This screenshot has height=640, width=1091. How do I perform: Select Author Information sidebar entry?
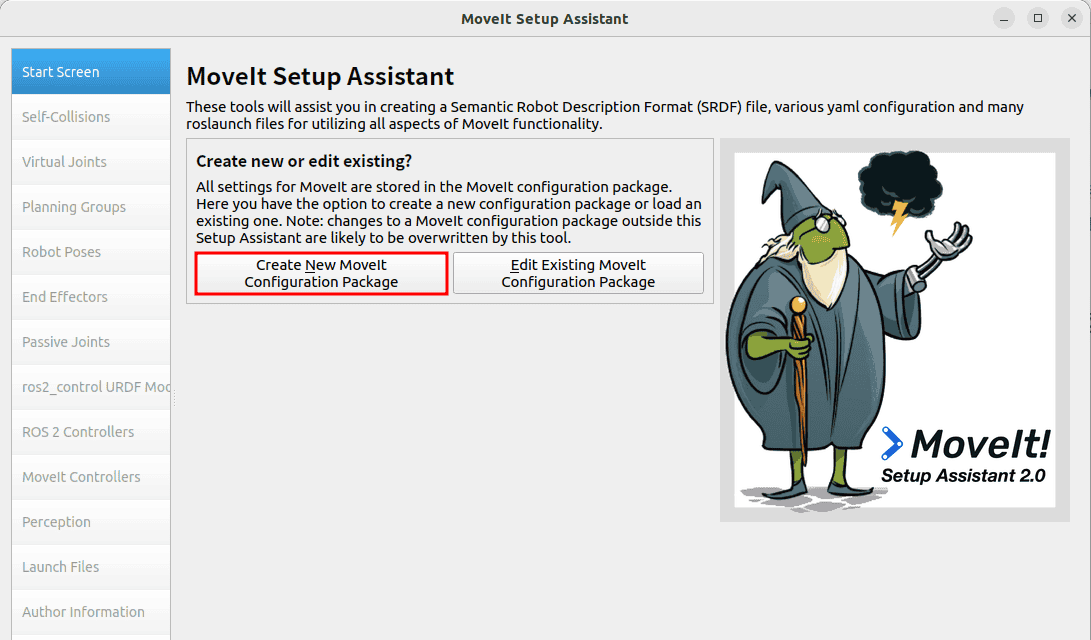[90, 612]
